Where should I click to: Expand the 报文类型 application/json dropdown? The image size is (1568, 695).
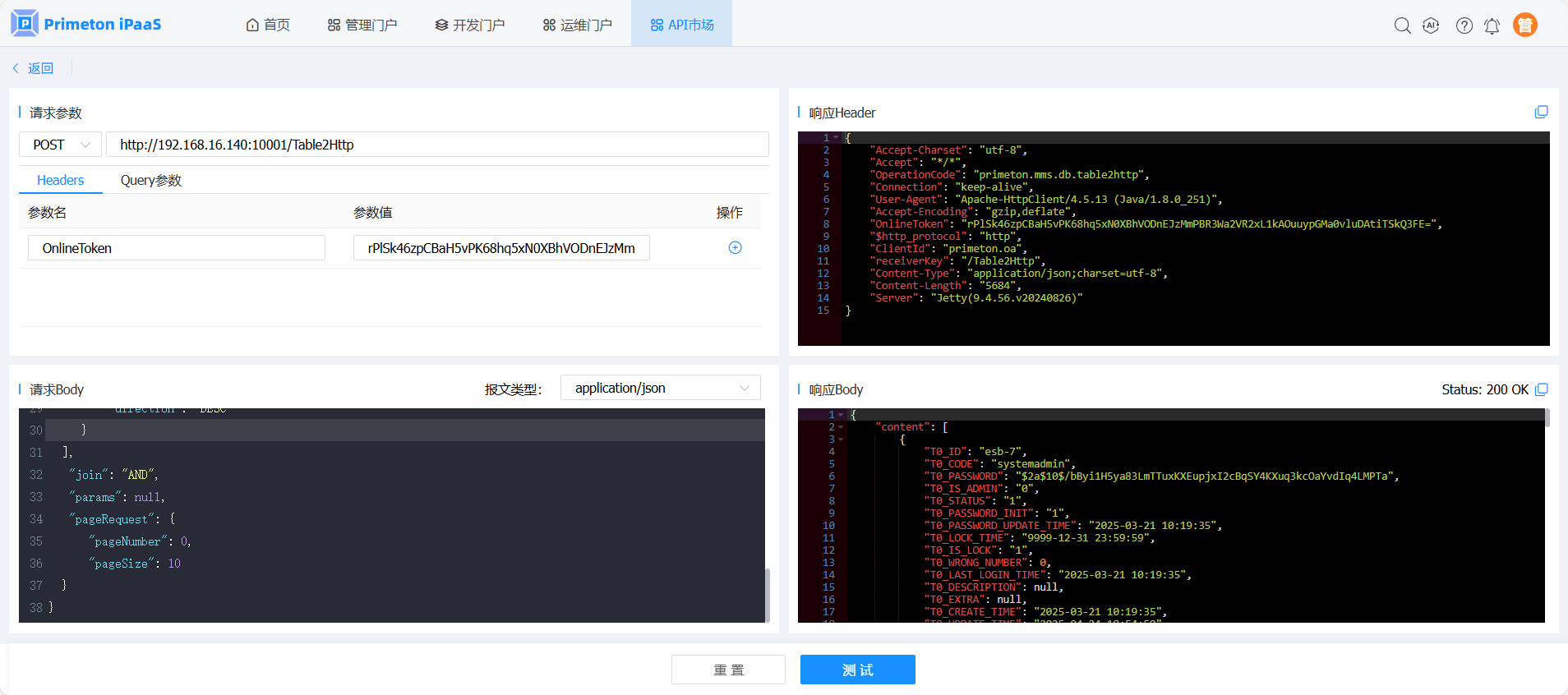(x=660, y=388)
